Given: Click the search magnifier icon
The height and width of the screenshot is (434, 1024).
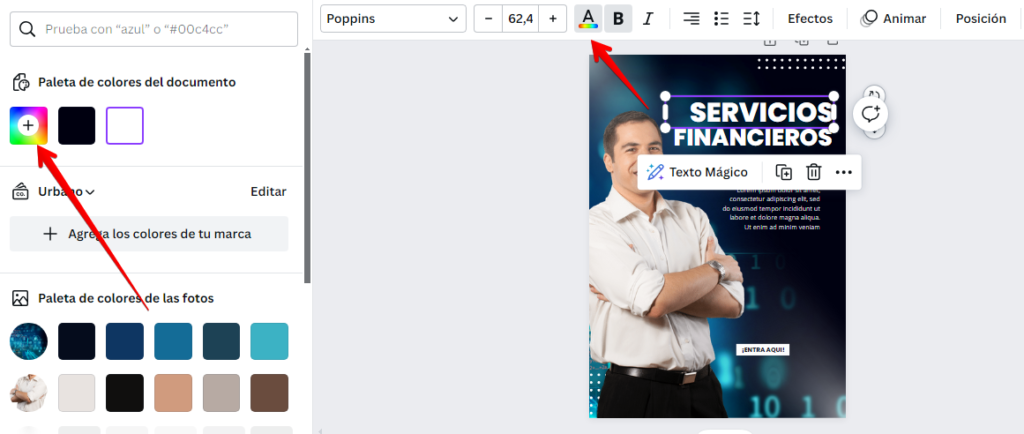Looking at the screenshot, I should 27,29.
